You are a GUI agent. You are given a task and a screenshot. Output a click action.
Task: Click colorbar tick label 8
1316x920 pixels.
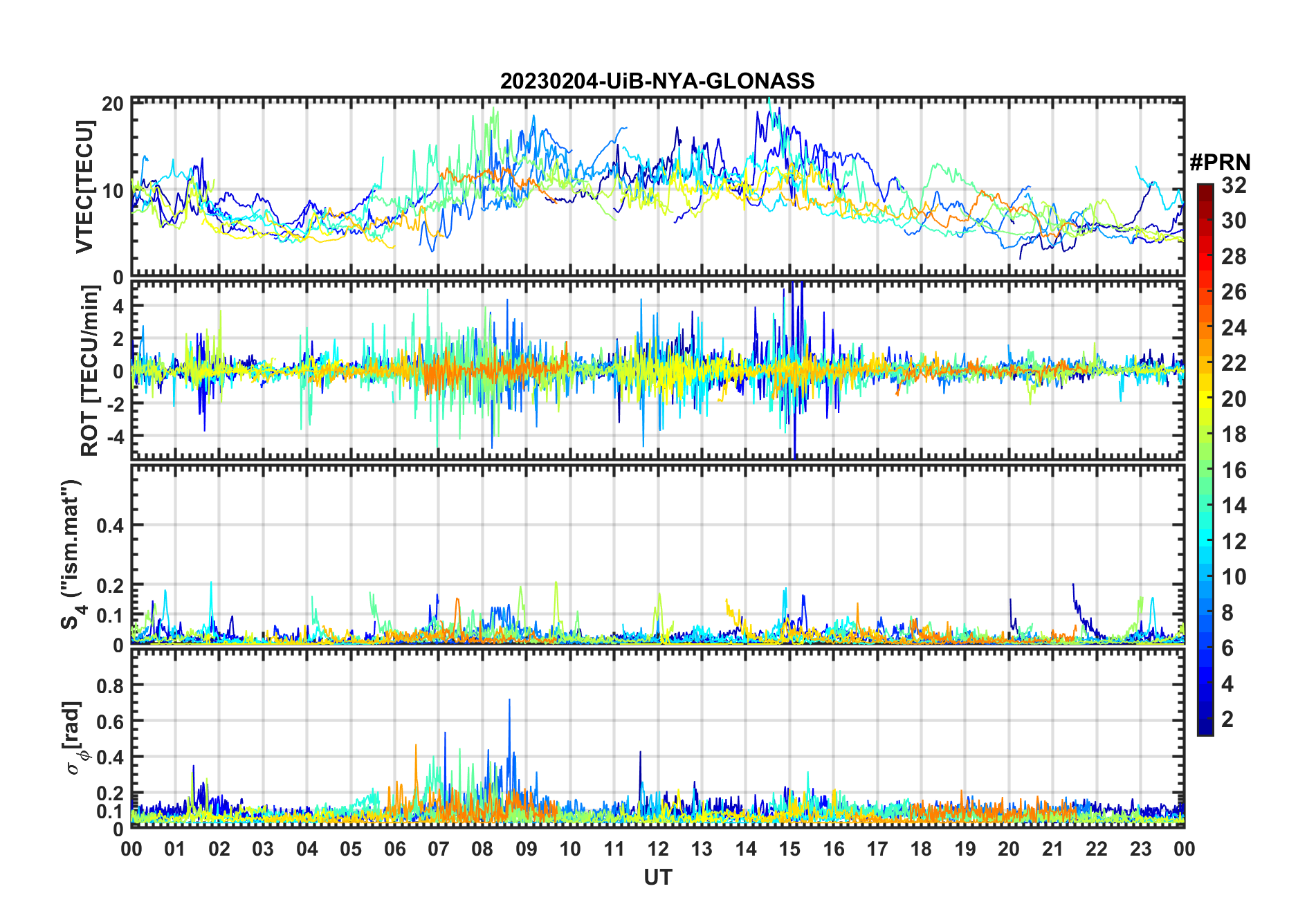1227,612
